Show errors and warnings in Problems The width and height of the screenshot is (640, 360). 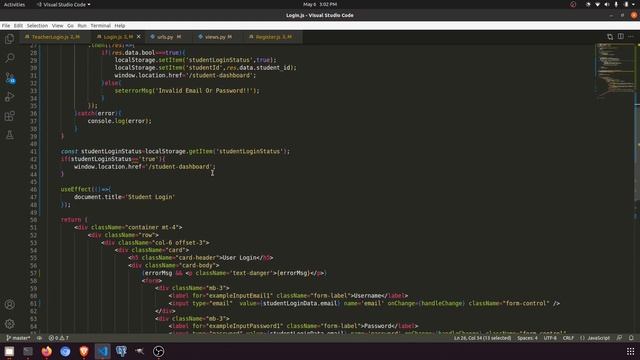(59, 338)
